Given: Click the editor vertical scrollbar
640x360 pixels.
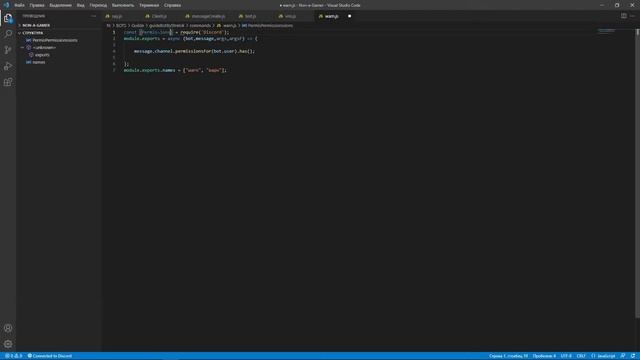Looking at the screenshot, I should tap(638, 173).
